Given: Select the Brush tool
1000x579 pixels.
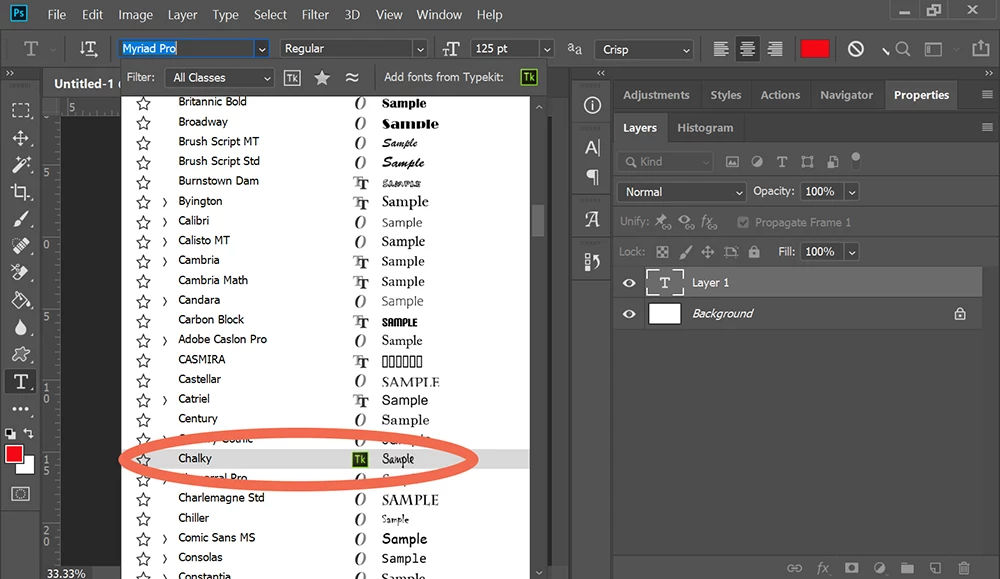Looking at the screenshot, I should tap(20, 219).
